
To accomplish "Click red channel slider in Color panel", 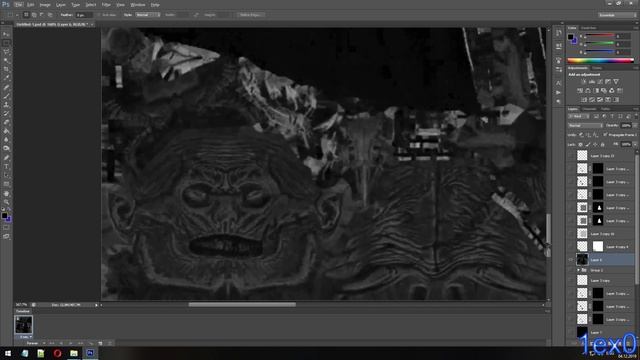I will (x=600, y=36).
